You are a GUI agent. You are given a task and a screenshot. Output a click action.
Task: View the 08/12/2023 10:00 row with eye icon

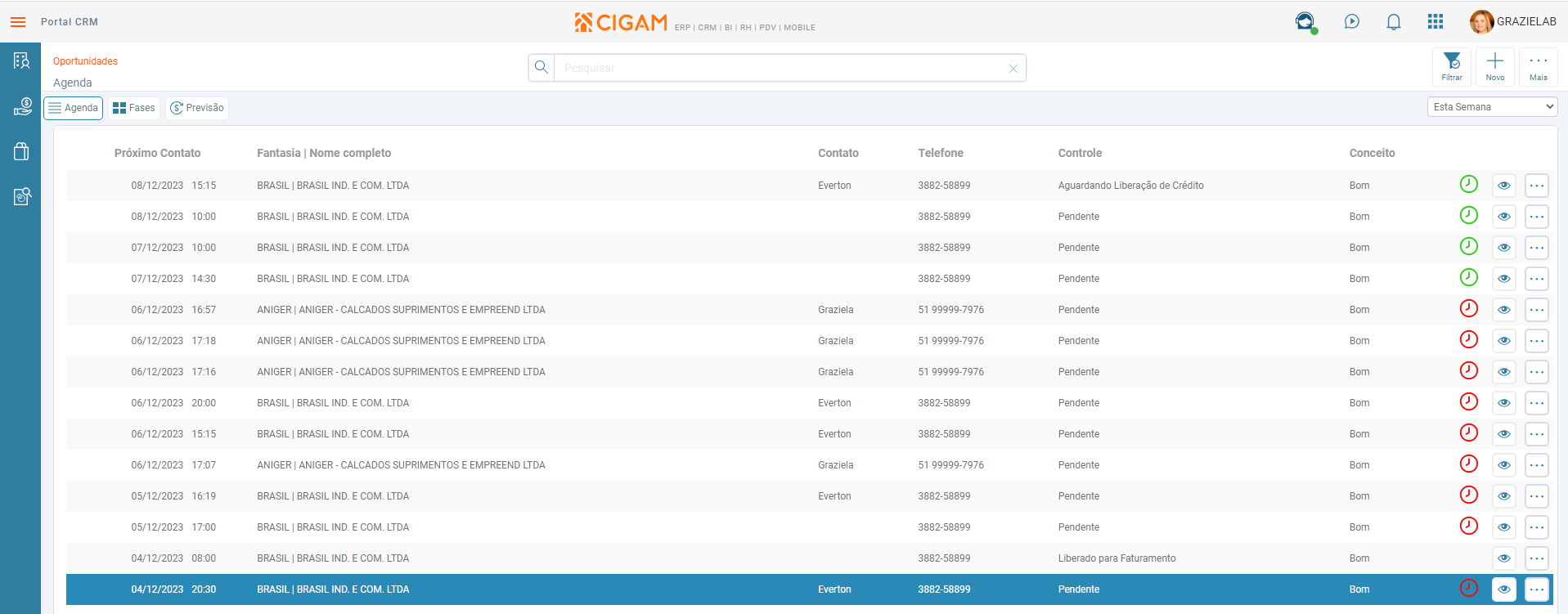[x=1504, y=217]
